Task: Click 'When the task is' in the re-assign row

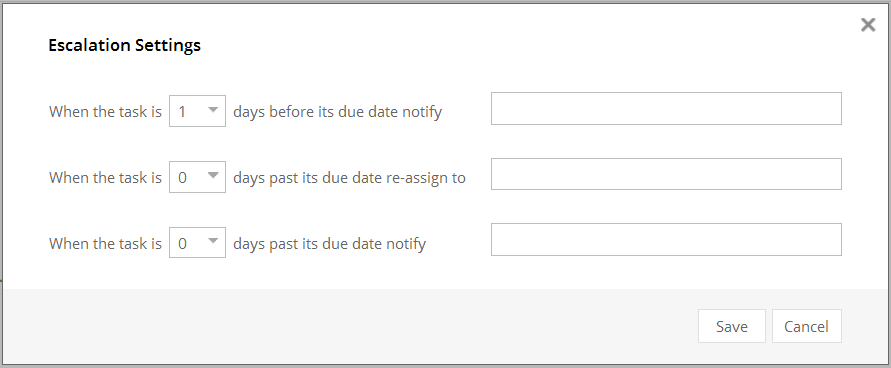Action: coord(106,177)
